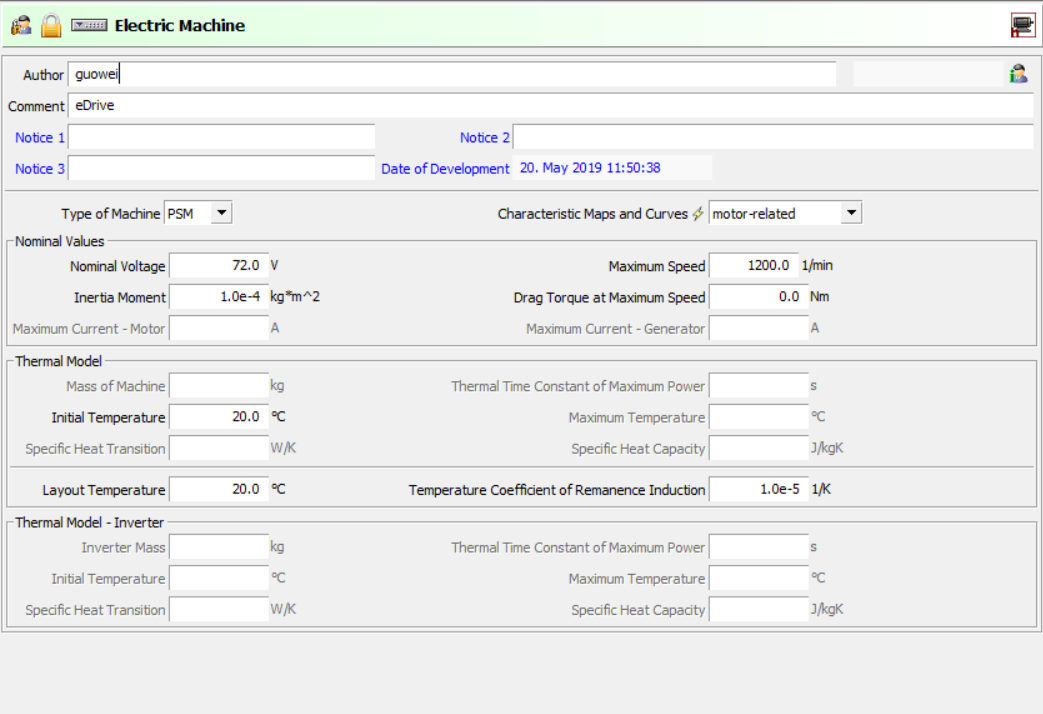Click into the Comment field
This screenshot has width=1043, height=714.
point(550,106)
